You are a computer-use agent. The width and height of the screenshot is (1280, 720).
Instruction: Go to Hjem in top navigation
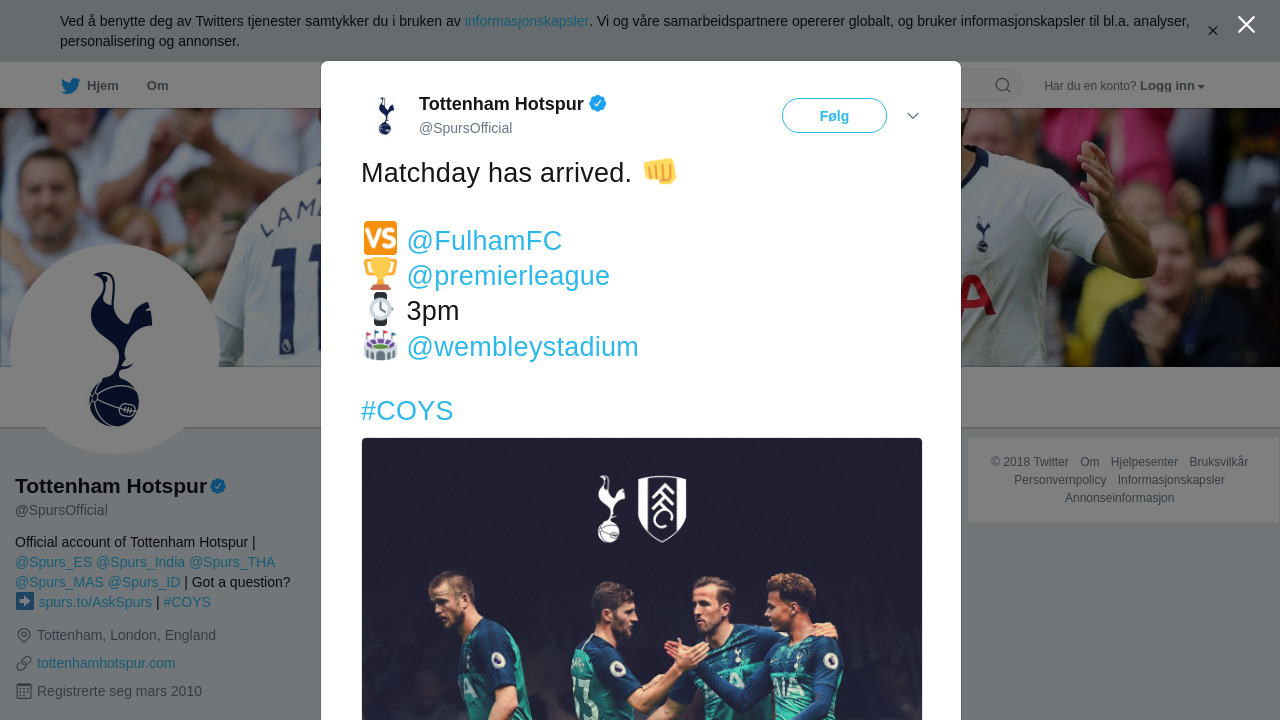102,86
